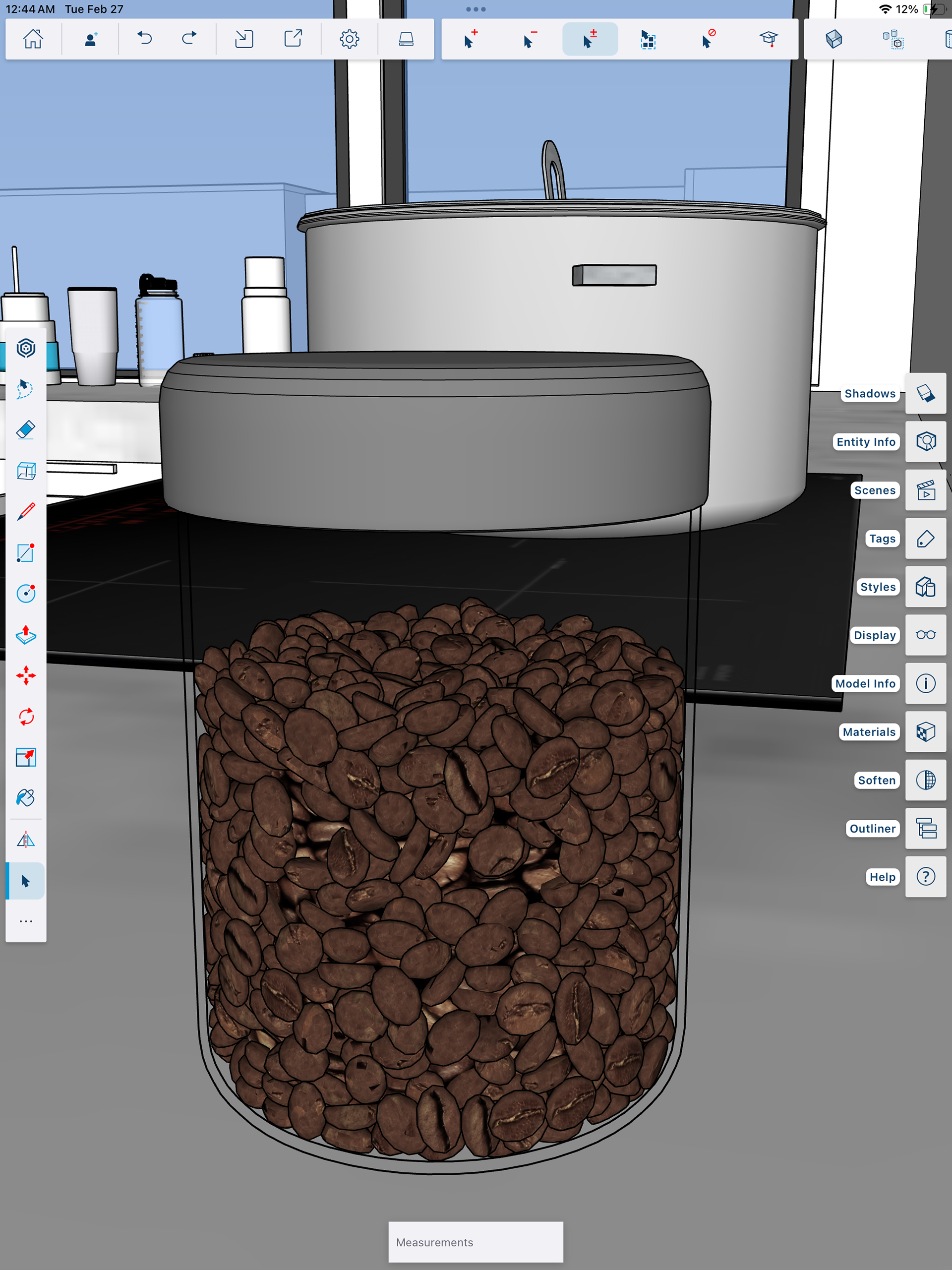Expand the top three-dots multitasking menu

click(476, 9)
